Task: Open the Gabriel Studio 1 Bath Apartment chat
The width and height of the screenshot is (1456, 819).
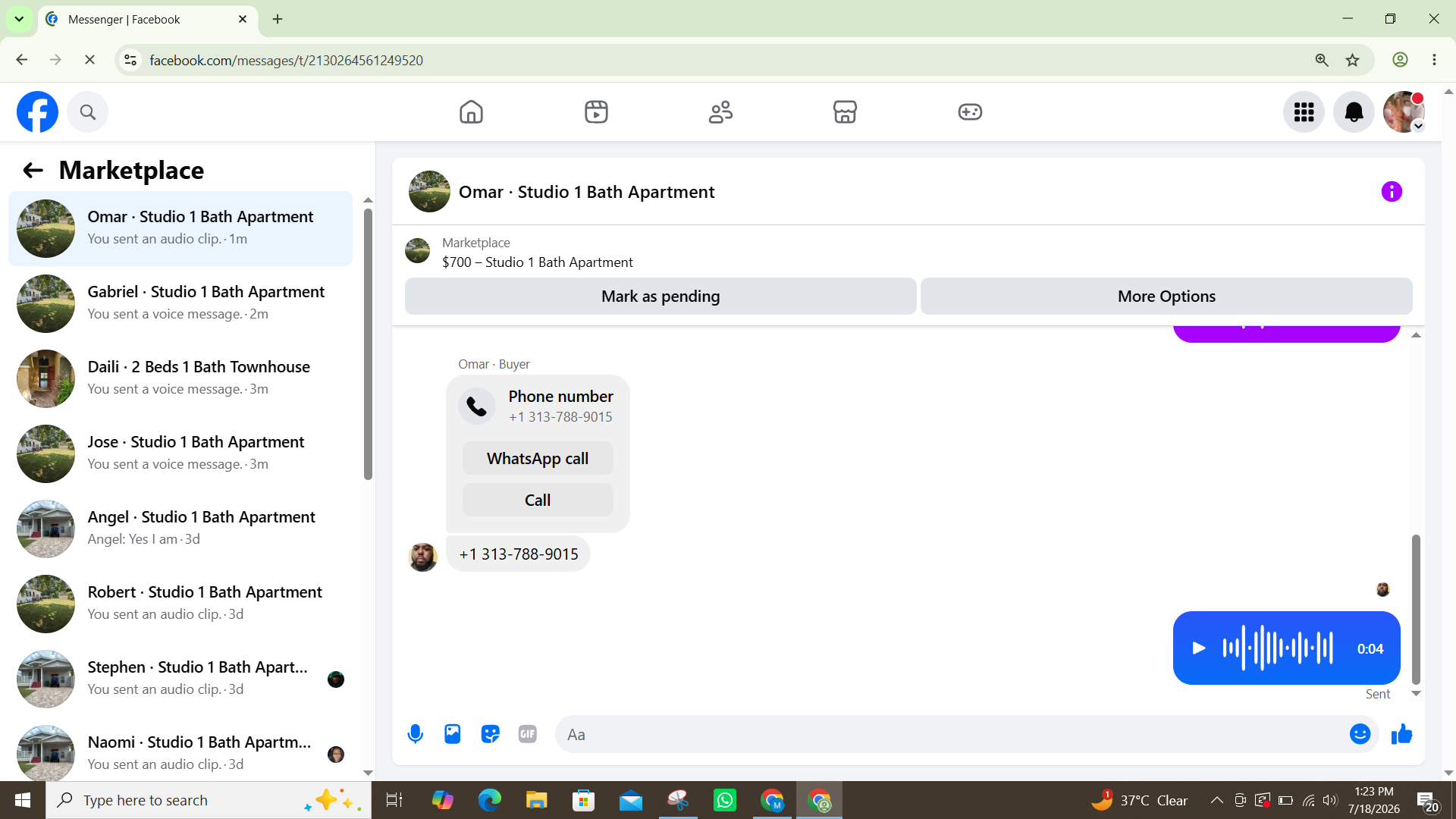Action: click(x=180, y=303)
